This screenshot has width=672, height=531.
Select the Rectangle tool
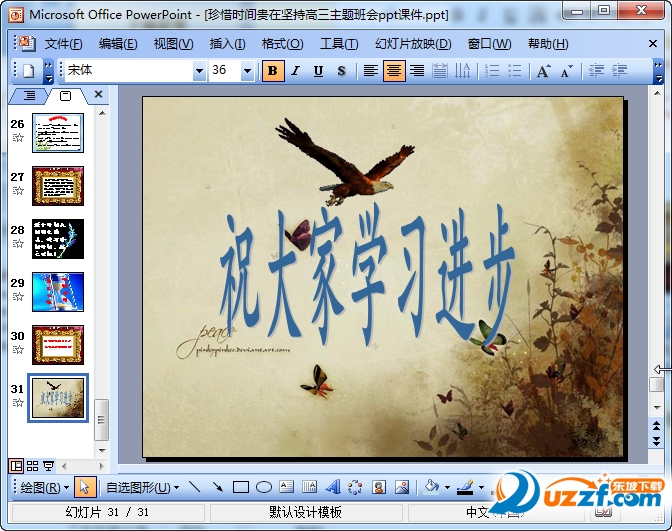pyautogui.click(x=241, y=487)
